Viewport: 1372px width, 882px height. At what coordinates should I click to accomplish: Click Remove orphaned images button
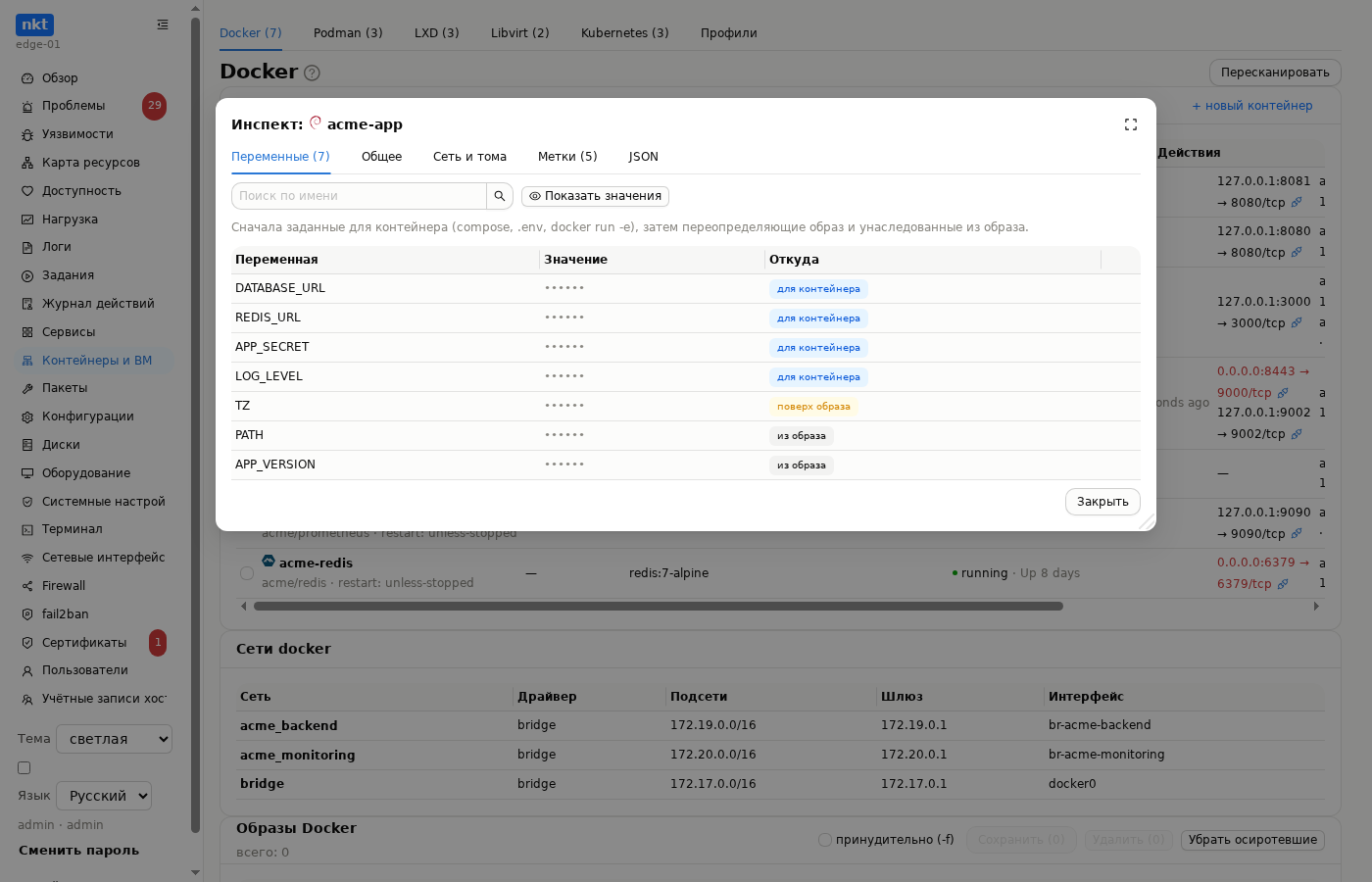(x=1252, y=840)
